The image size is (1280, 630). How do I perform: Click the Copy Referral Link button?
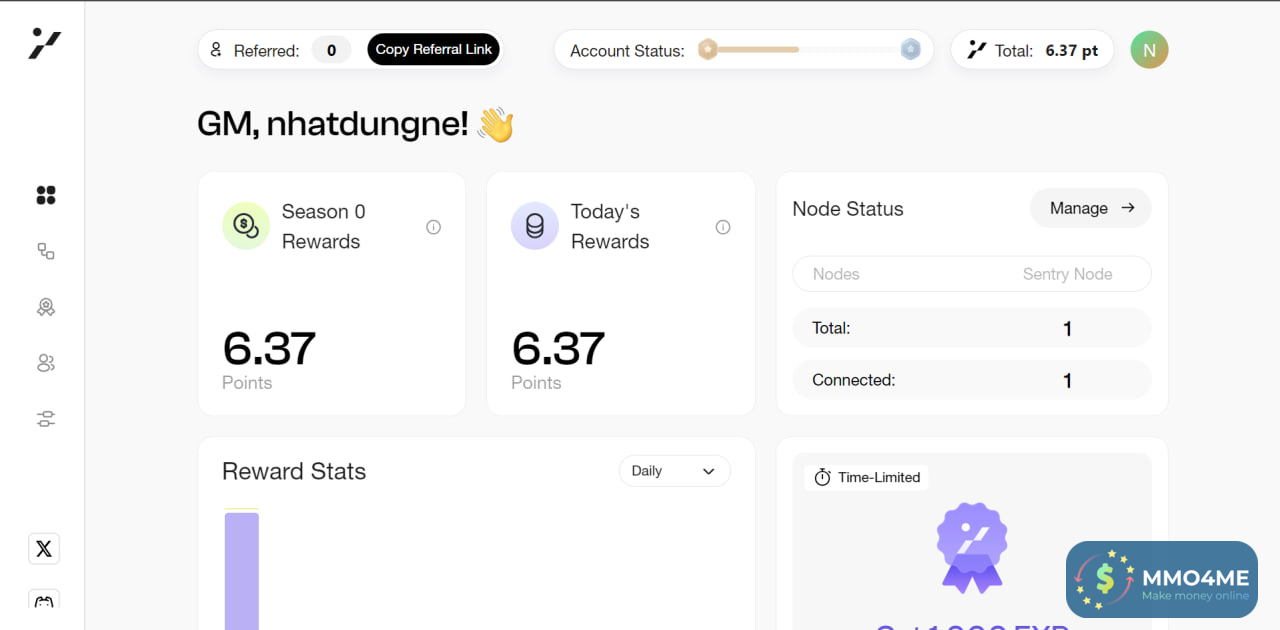pyautogui.click(x=434, y=49)
